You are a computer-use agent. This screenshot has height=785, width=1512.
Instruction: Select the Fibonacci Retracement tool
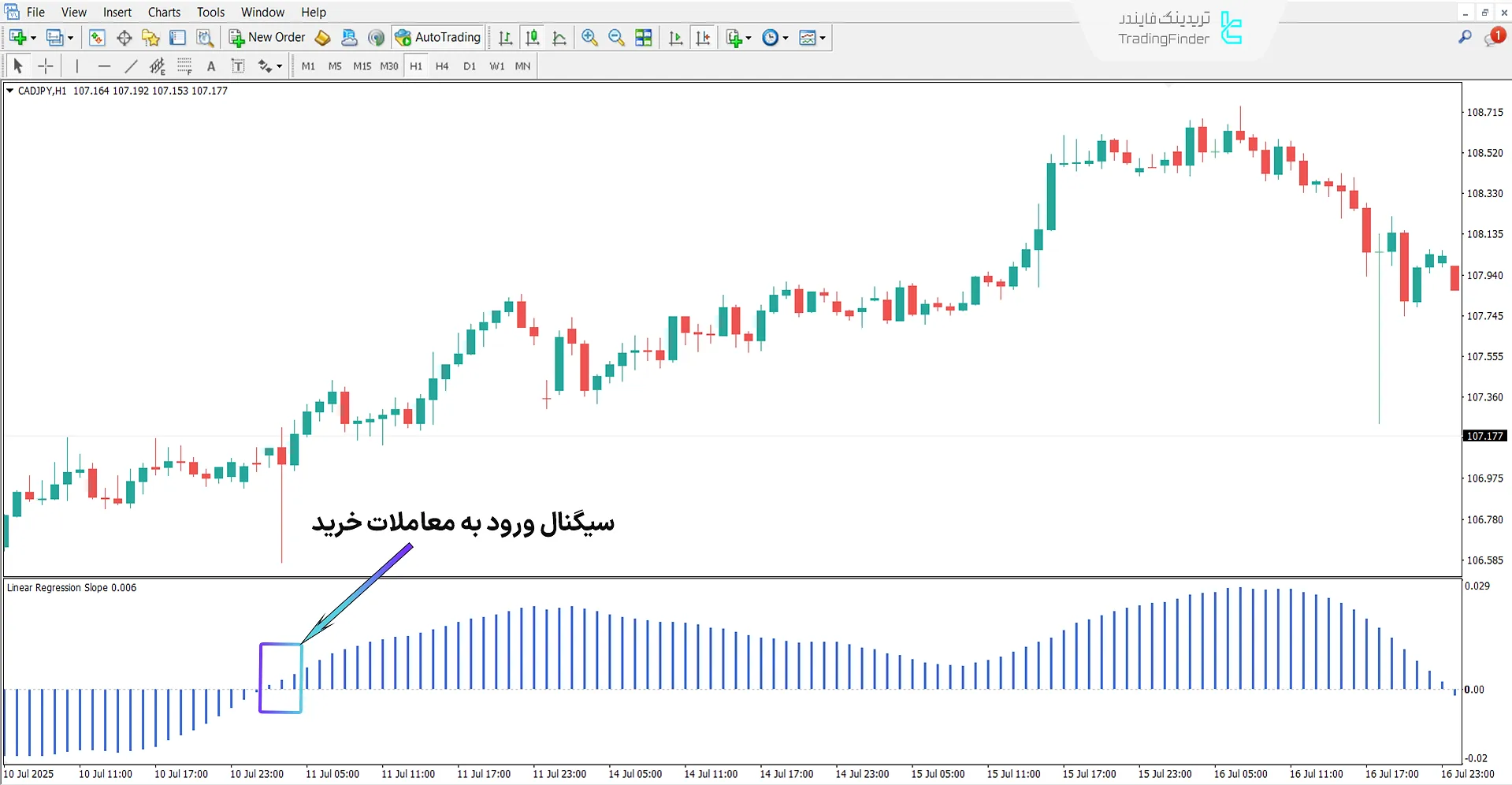coord(157,66)
